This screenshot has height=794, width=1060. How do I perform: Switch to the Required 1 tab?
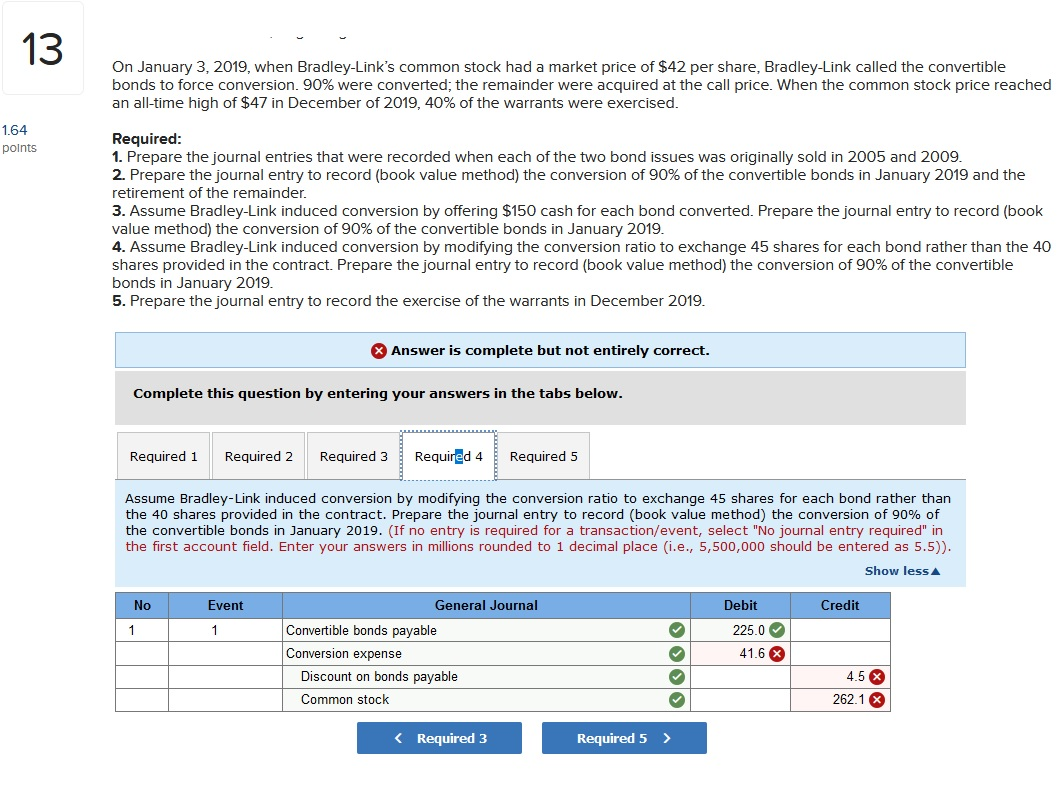(x=163, y=455)
